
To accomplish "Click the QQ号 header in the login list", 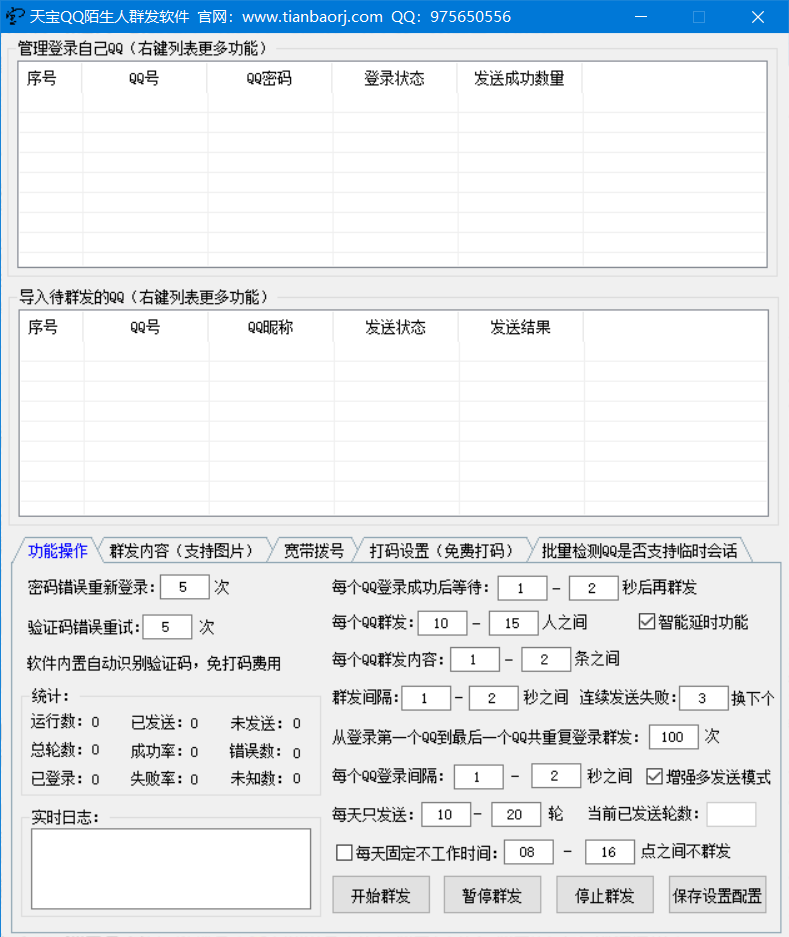I will coord(144,78).
